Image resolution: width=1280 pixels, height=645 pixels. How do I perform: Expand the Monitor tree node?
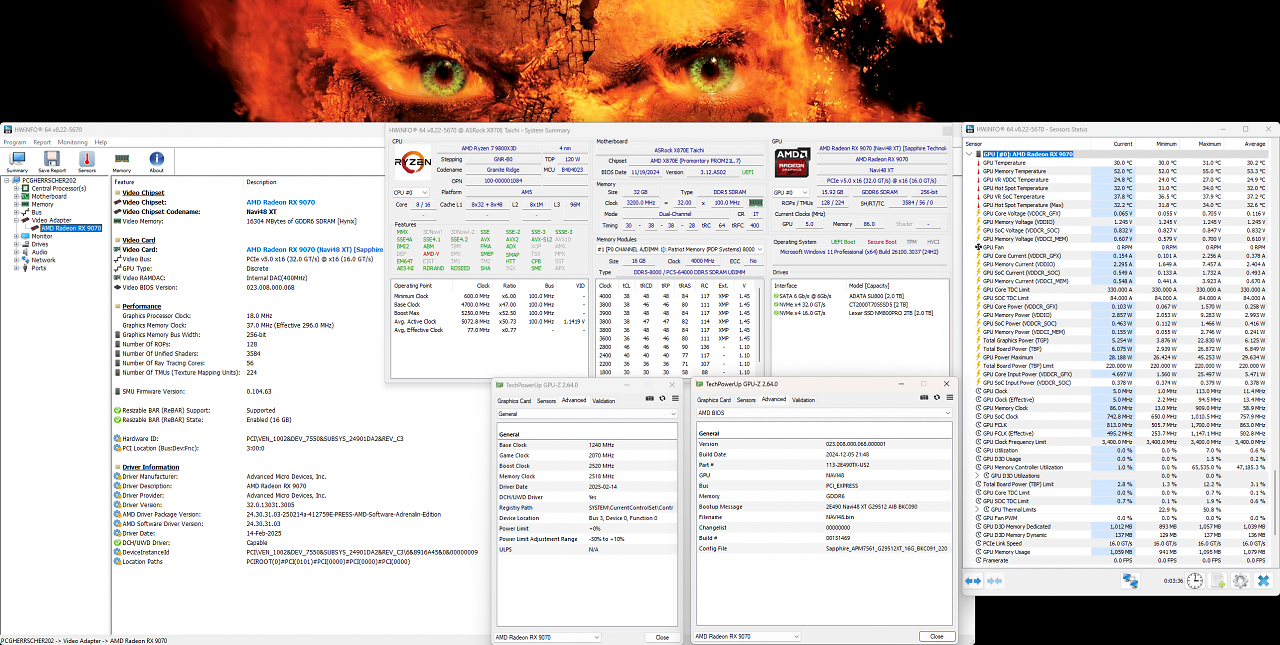[x=16, y=236]
